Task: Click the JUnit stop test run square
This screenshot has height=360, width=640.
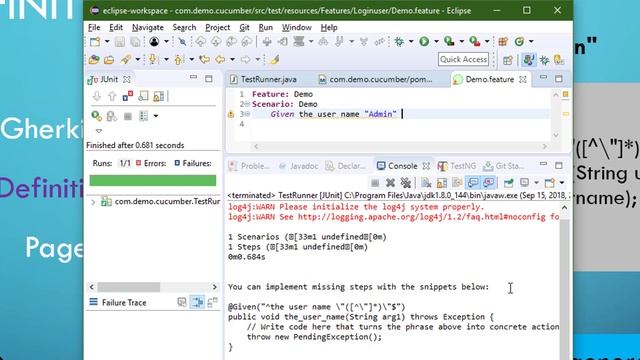Action: click(x=128, y=116)
